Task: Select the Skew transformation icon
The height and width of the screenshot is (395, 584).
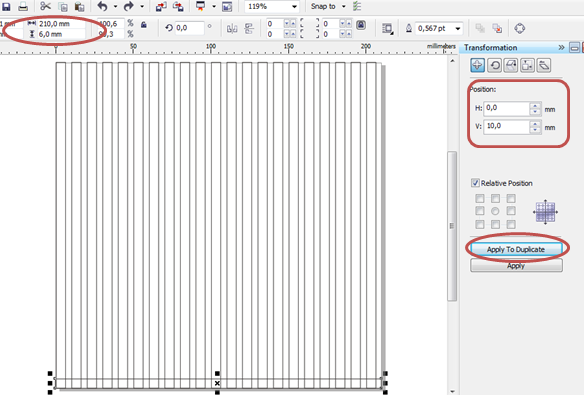Action: pos(543,65)
